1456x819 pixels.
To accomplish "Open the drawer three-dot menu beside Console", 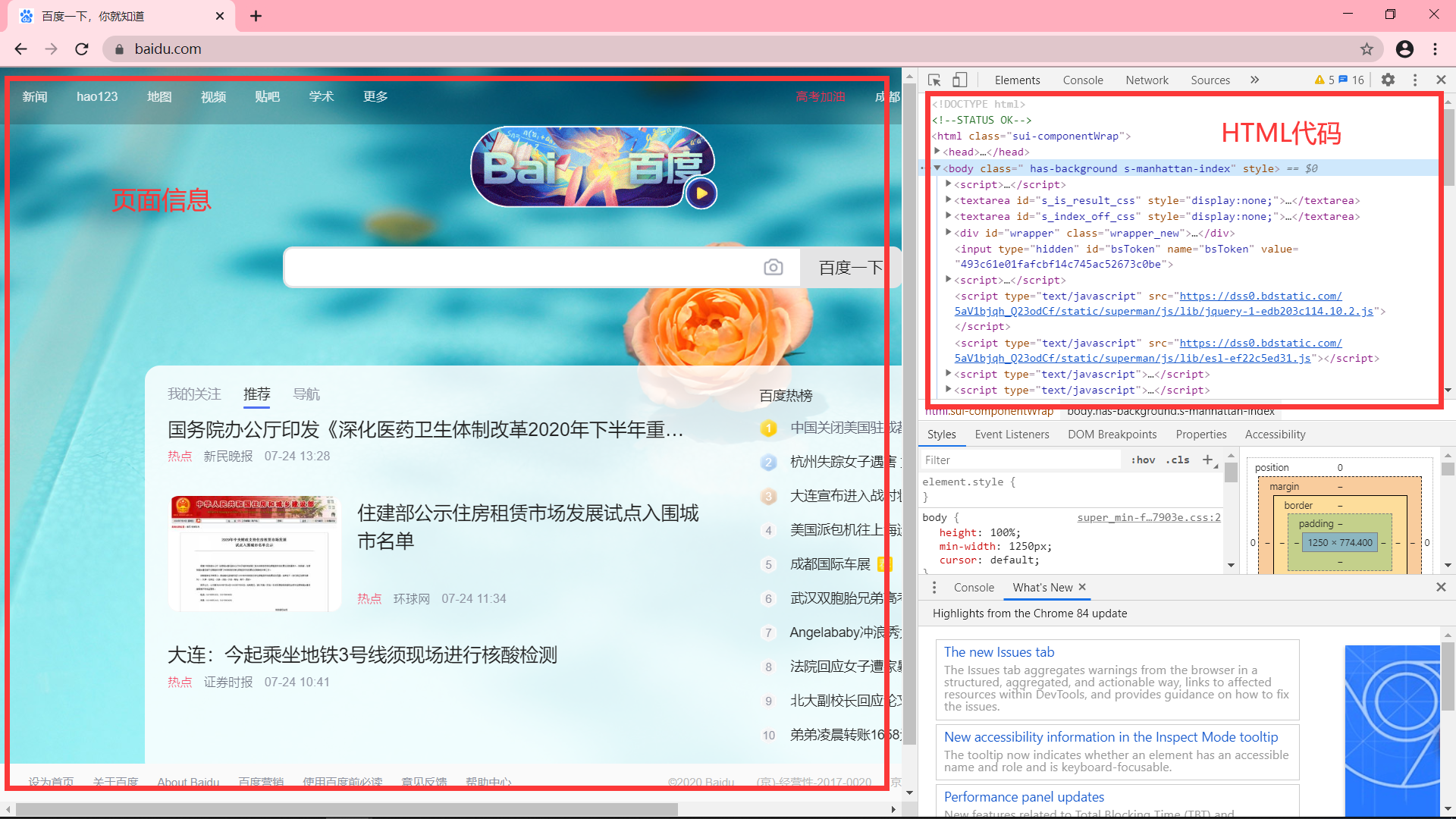I will [x=934, y=587].
